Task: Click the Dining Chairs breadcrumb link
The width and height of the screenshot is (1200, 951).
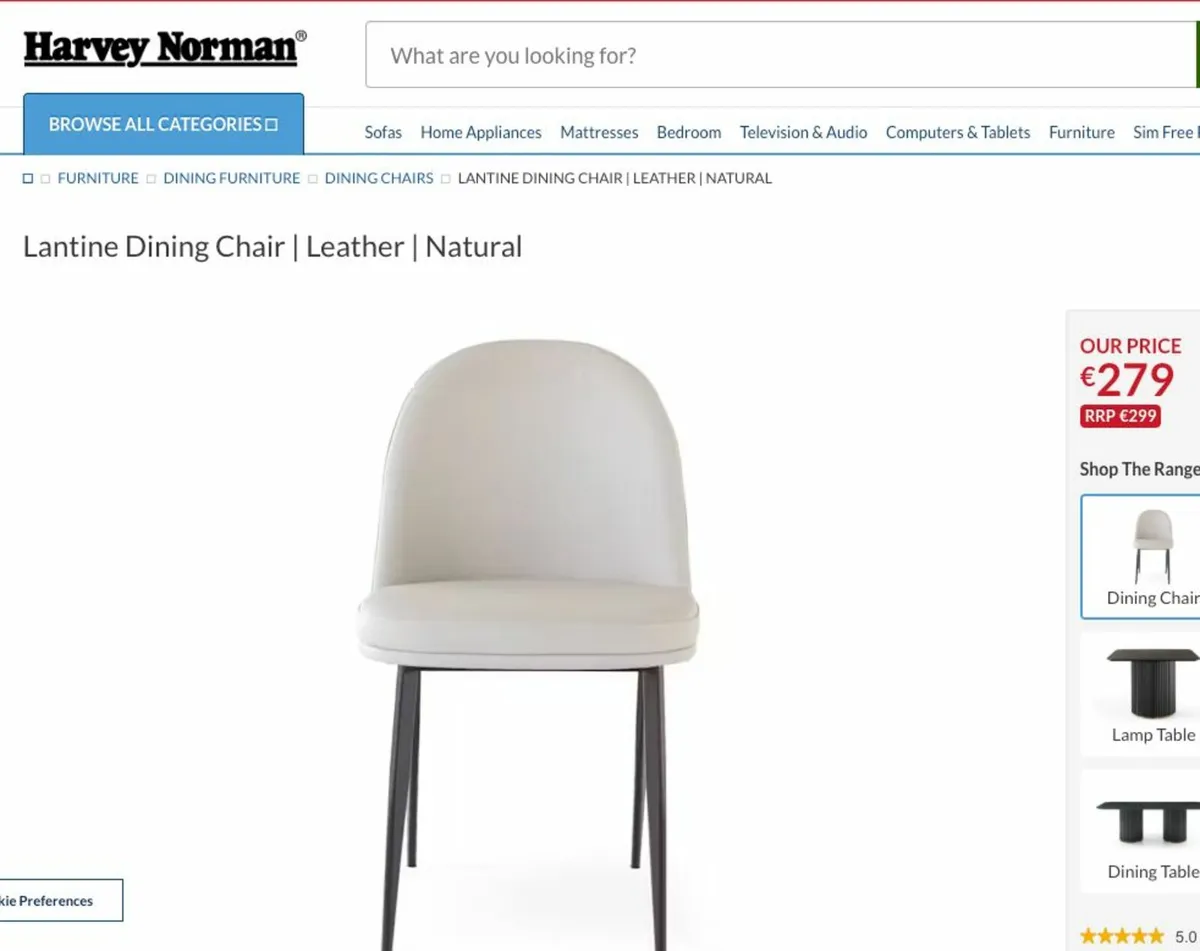Action: (379, 178)
